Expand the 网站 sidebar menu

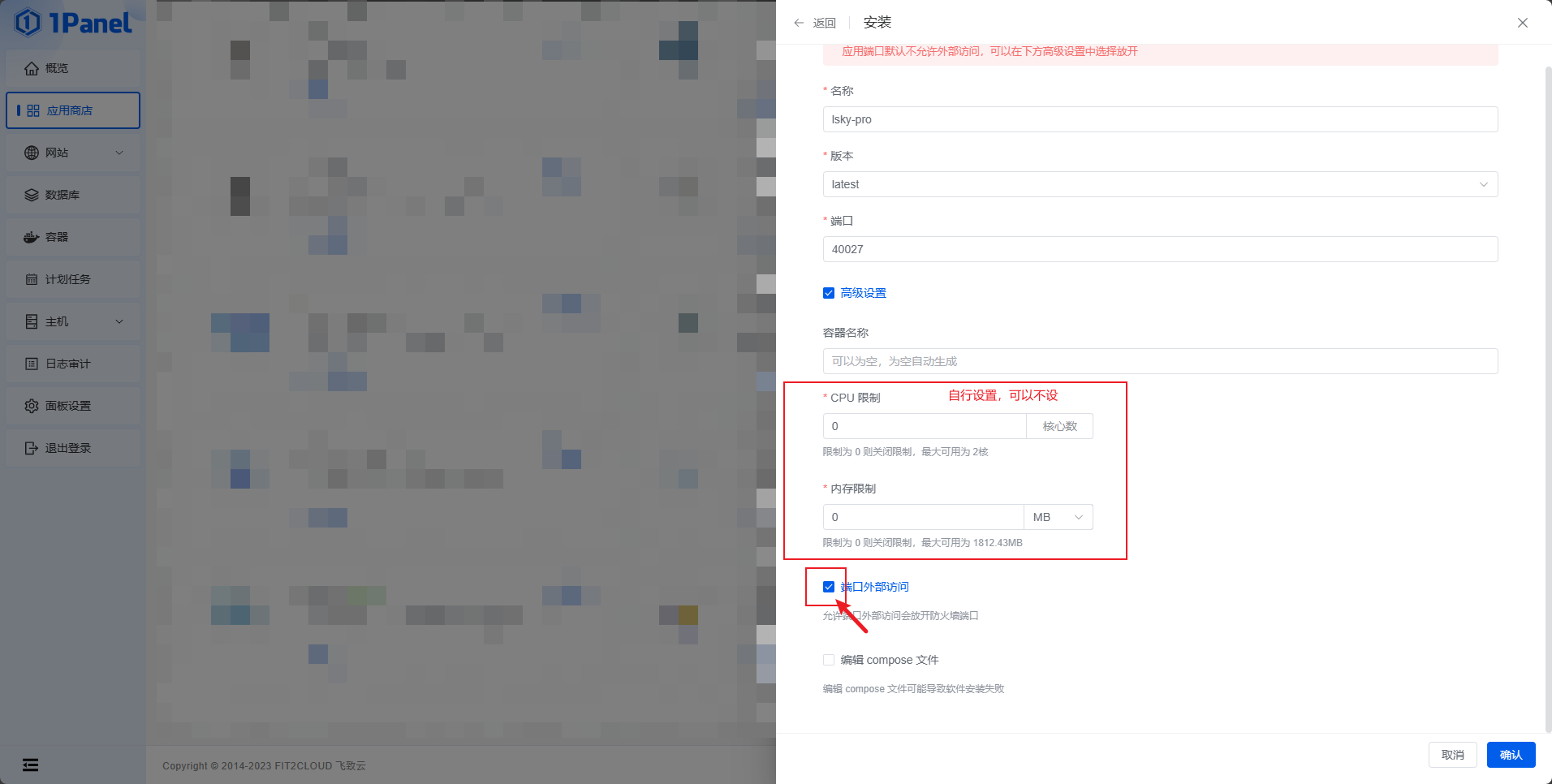pyautogui.click(x=73, y=153)
